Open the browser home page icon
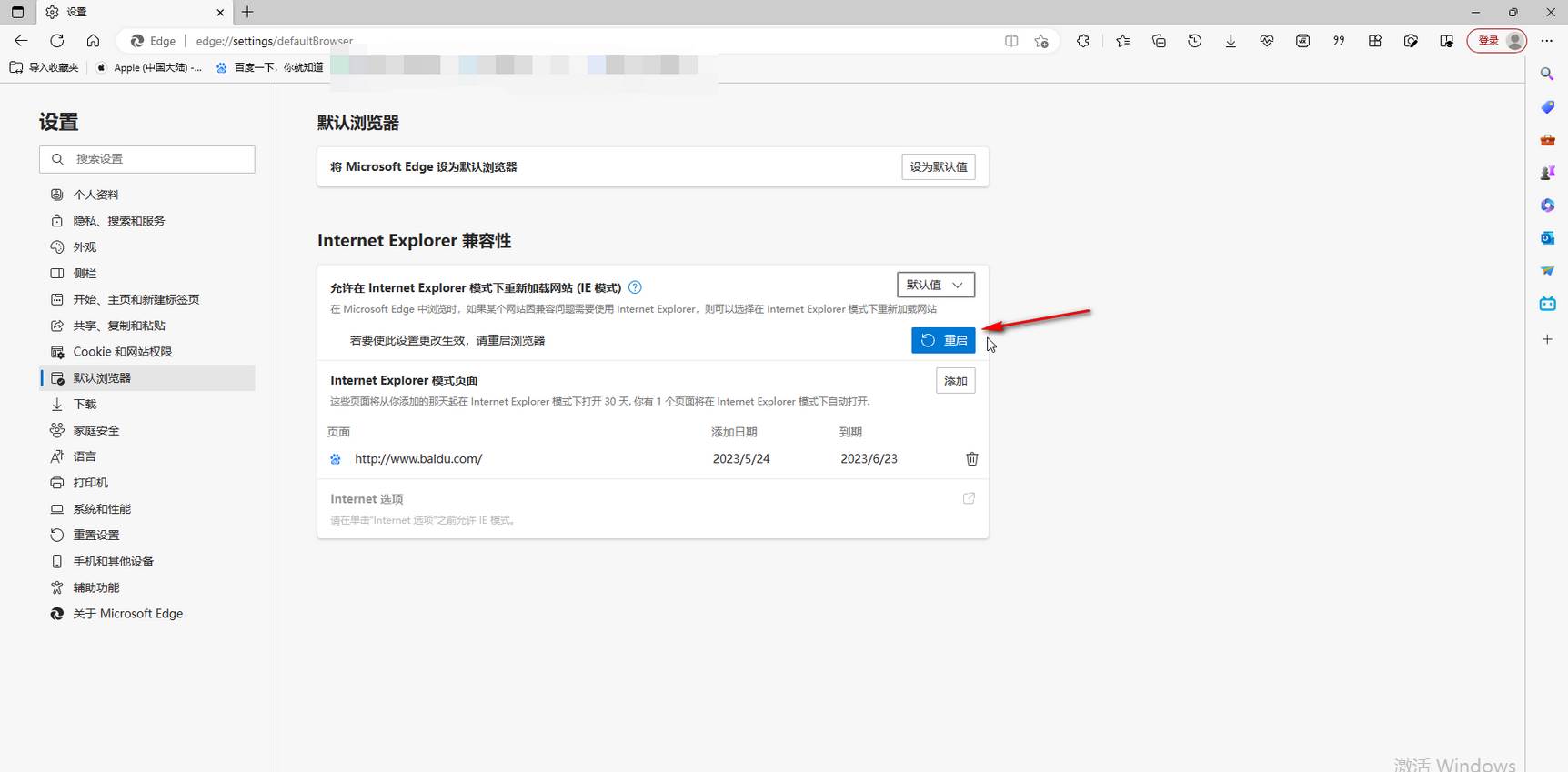Viewport: 1568px width, 772px height. pos(93,41)
